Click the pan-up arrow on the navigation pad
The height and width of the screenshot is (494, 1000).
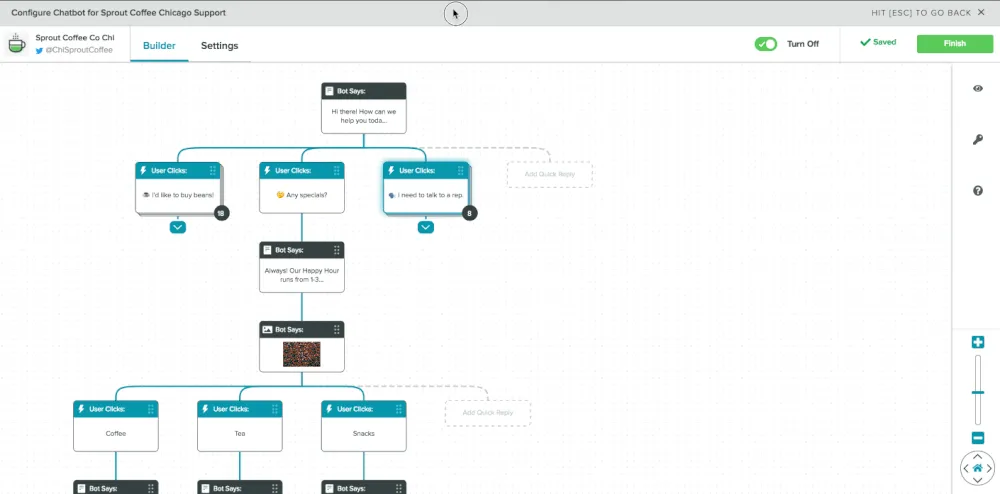point(978,456)
